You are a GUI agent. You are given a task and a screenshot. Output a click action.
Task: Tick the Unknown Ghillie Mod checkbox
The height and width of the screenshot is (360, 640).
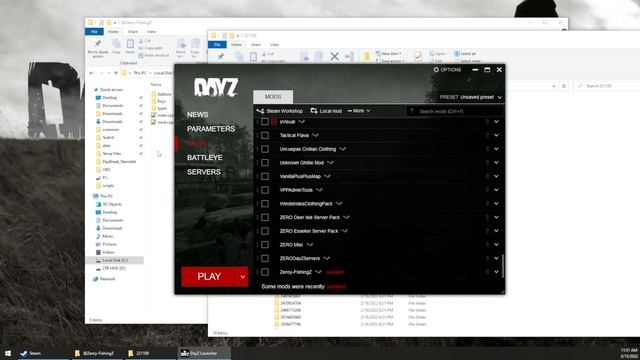(265, 163)
